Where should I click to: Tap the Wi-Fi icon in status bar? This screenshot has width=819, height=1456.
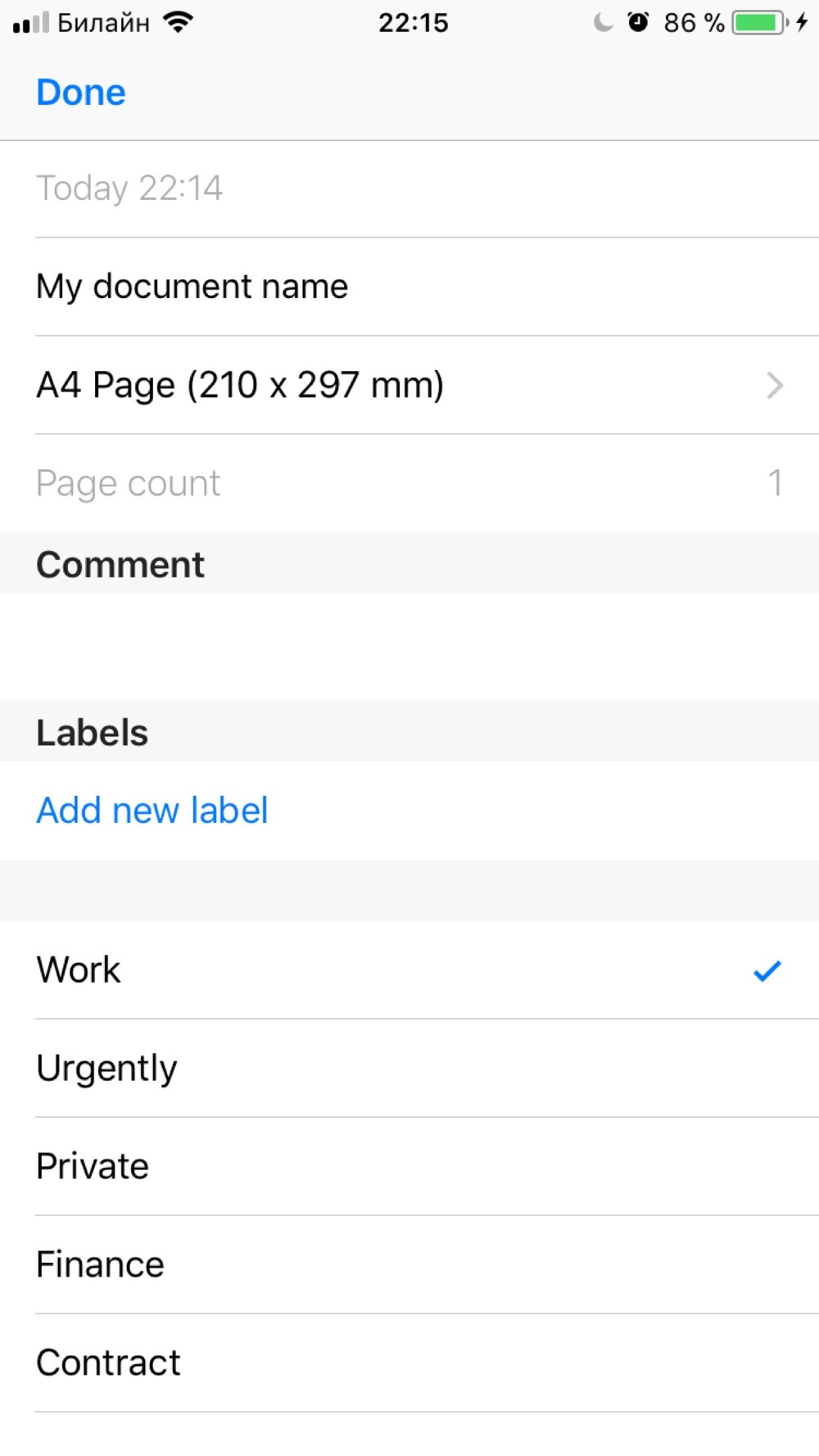(178, 22)
